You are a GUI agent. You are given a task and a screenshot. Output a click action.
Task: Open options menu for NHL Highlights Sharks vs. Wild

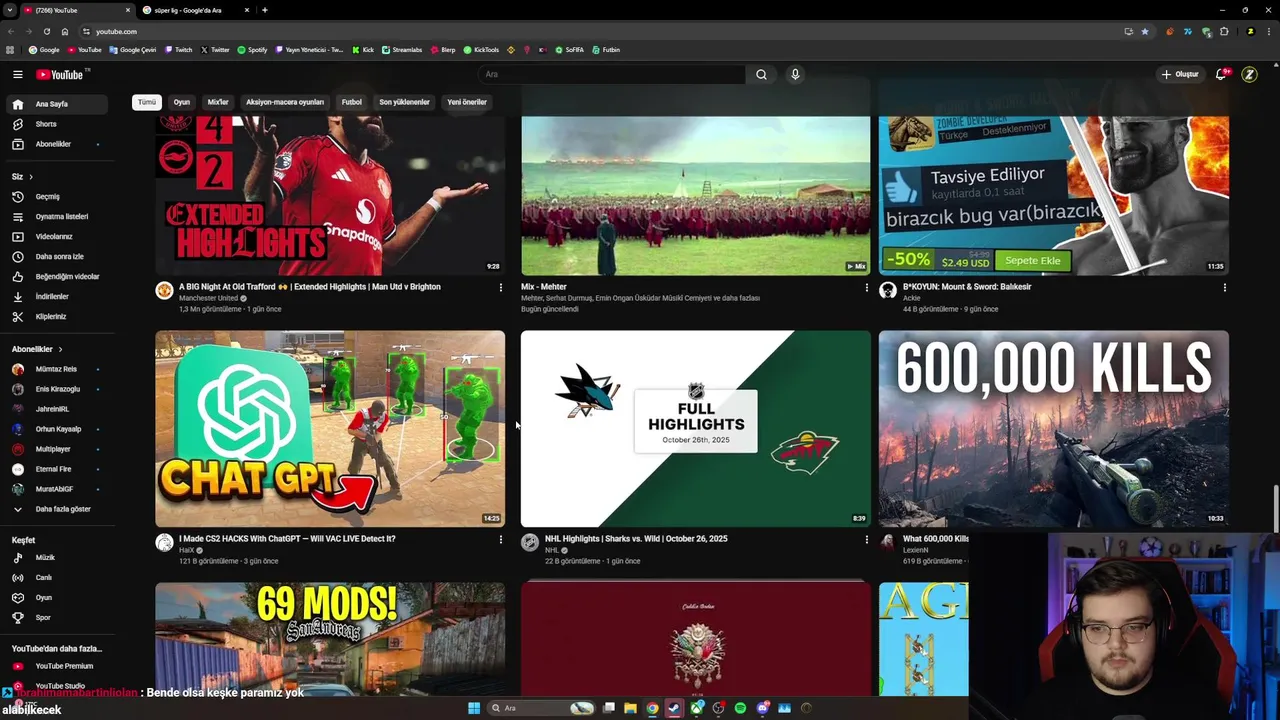point(867,539)
